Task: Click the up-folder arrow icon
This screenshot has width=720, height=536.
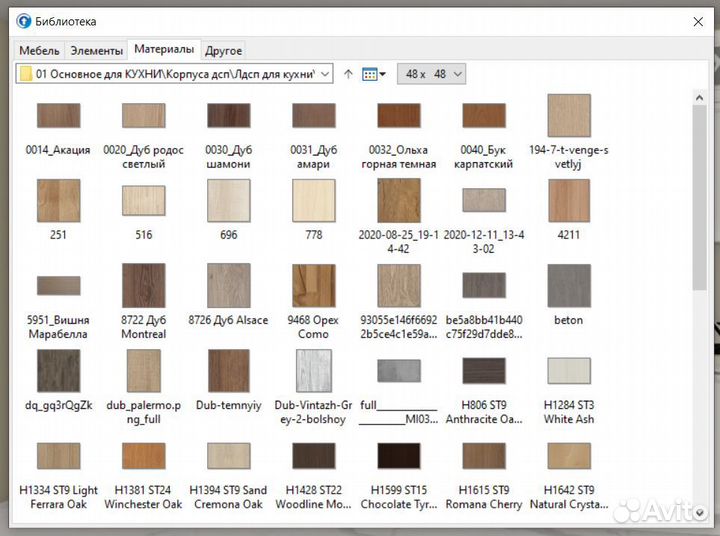Action: [x=348, y=74]
